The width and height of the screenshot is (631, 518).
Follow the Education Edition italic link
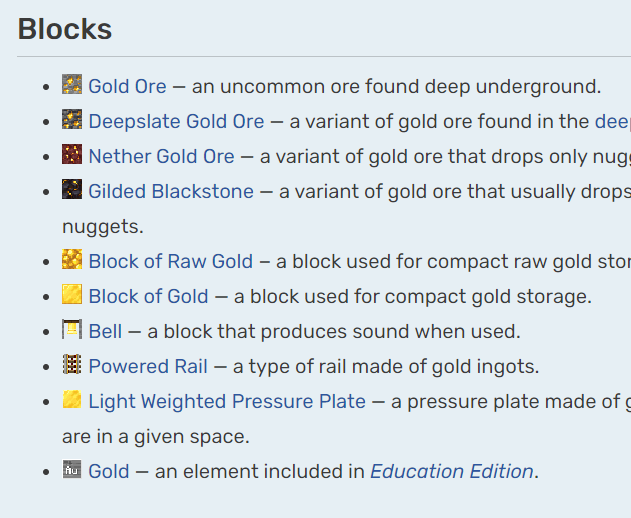(x=452, y=472)
